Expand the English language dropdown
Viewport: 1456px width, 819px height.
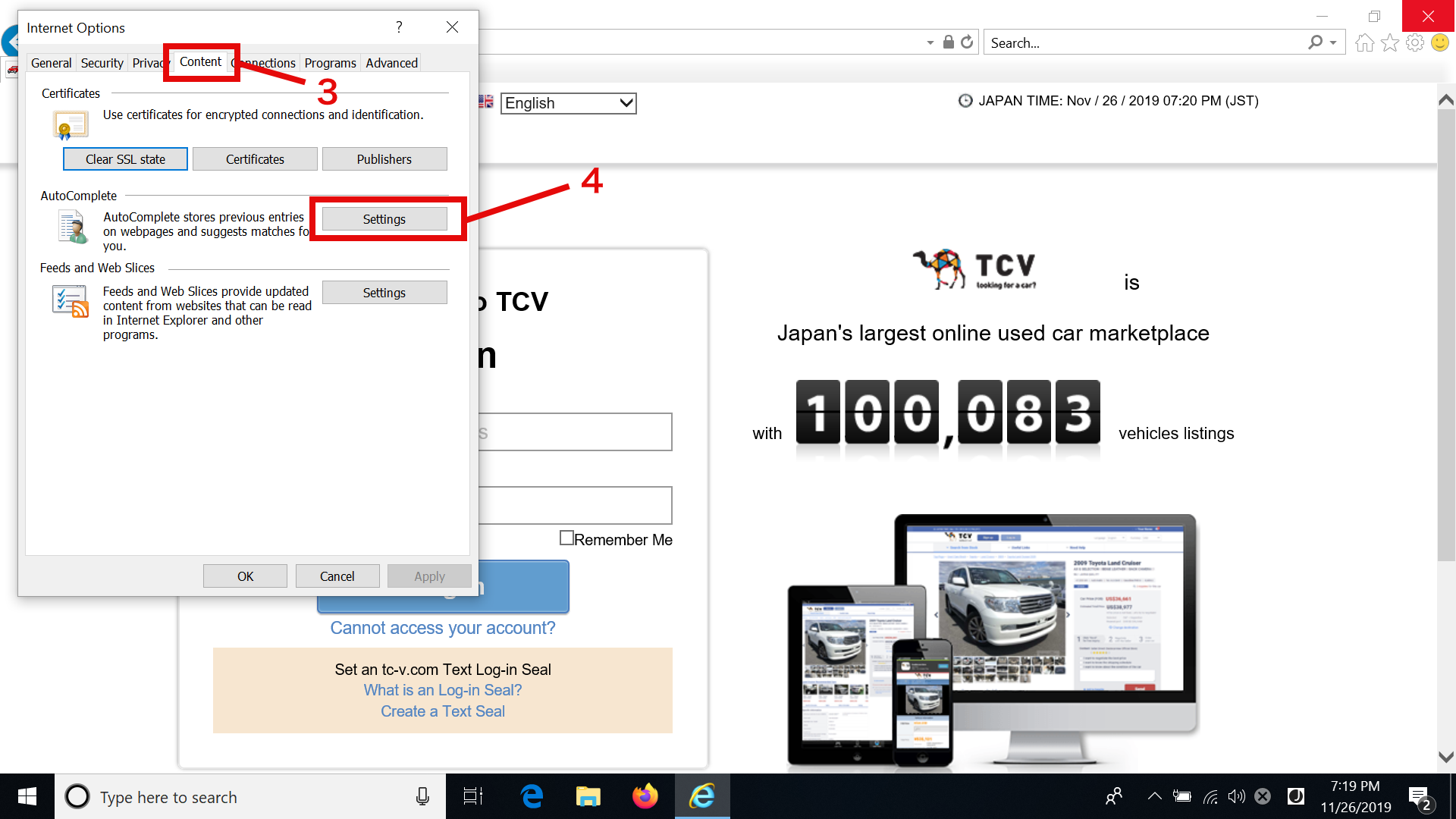click(x=626, y=103)
